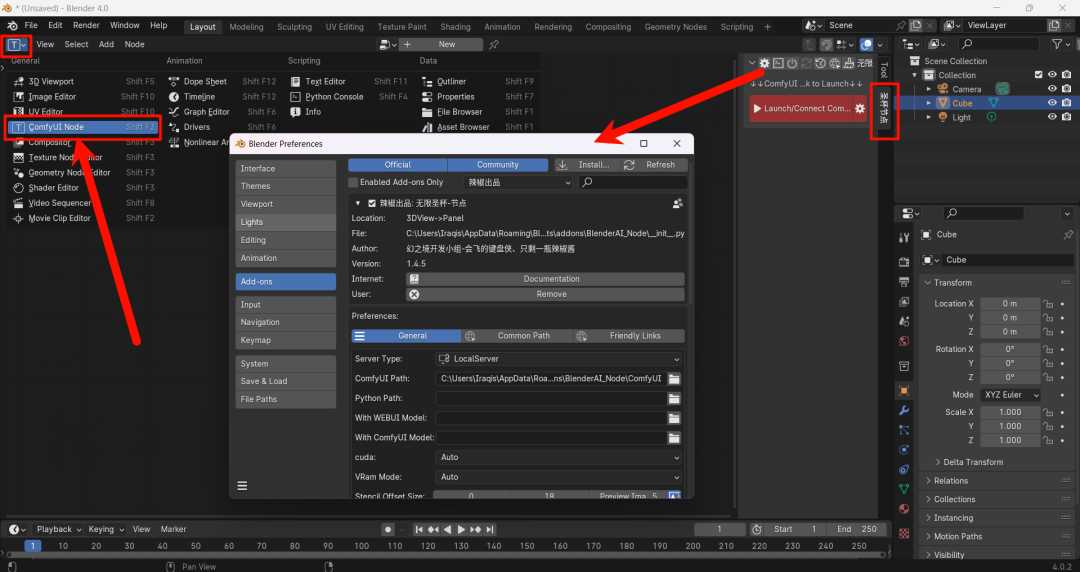1080x572 pixels.
Task: Click the folder icon beside Python Path
Action: coord(674,398)
